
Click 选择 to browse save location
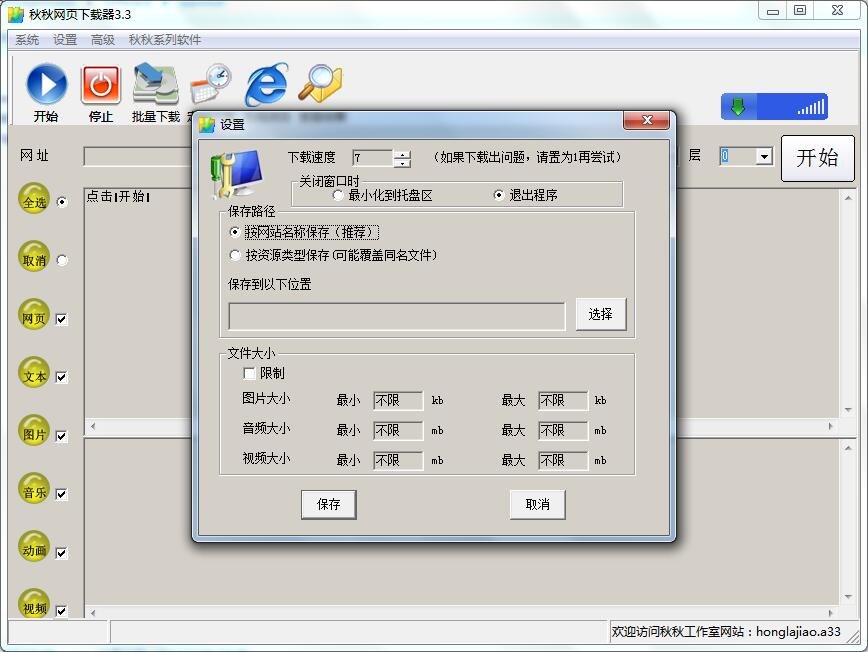(600, 314)
